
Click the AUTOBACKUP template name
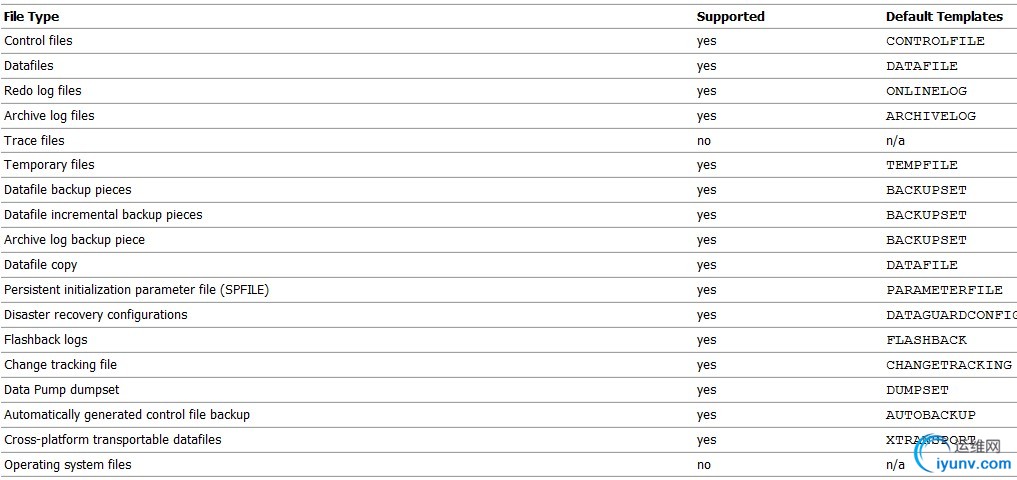pos(931,414)
